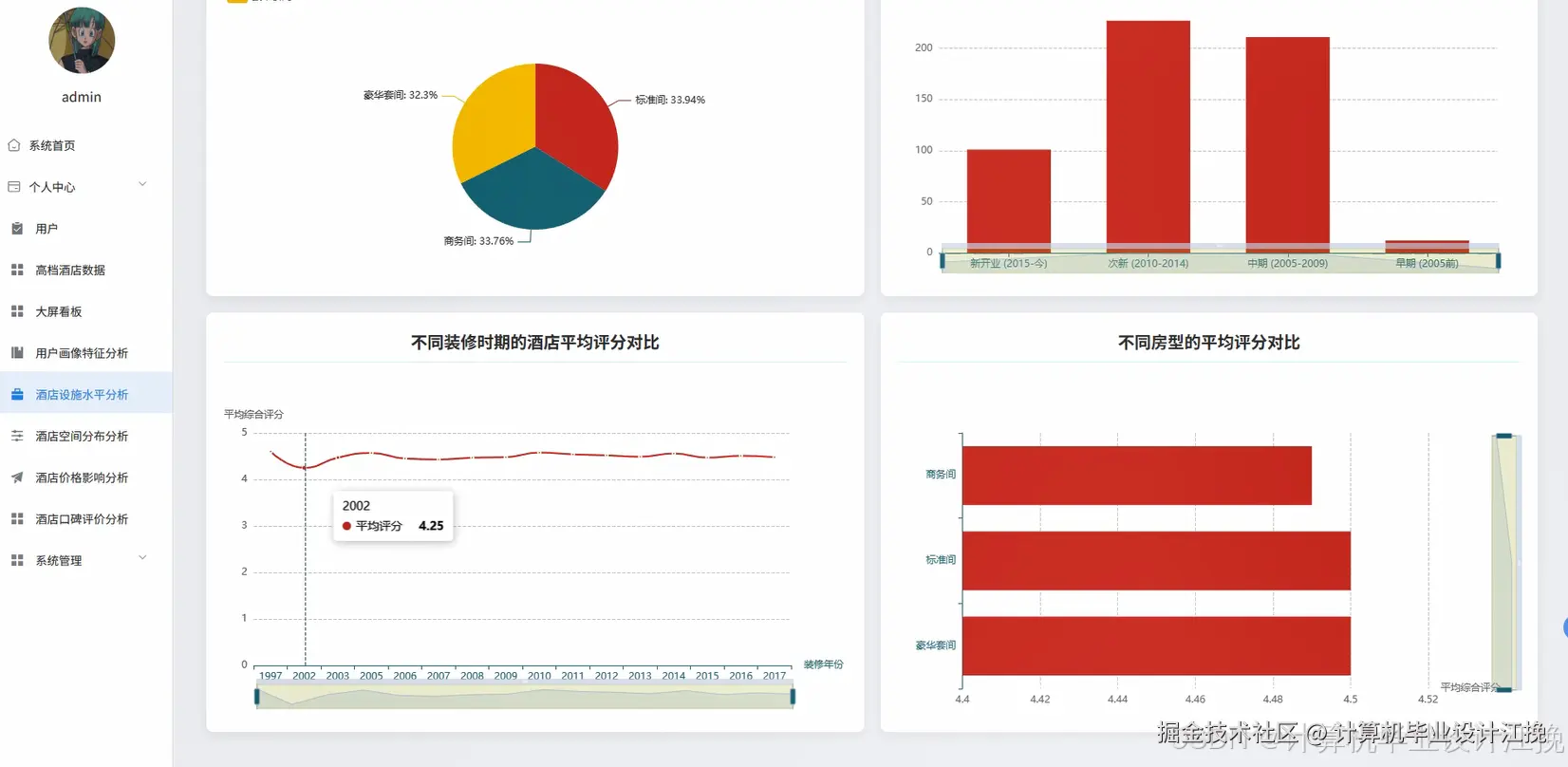
Task: Click the 标准间: 33.94% pie label
Action: point(670,100)
